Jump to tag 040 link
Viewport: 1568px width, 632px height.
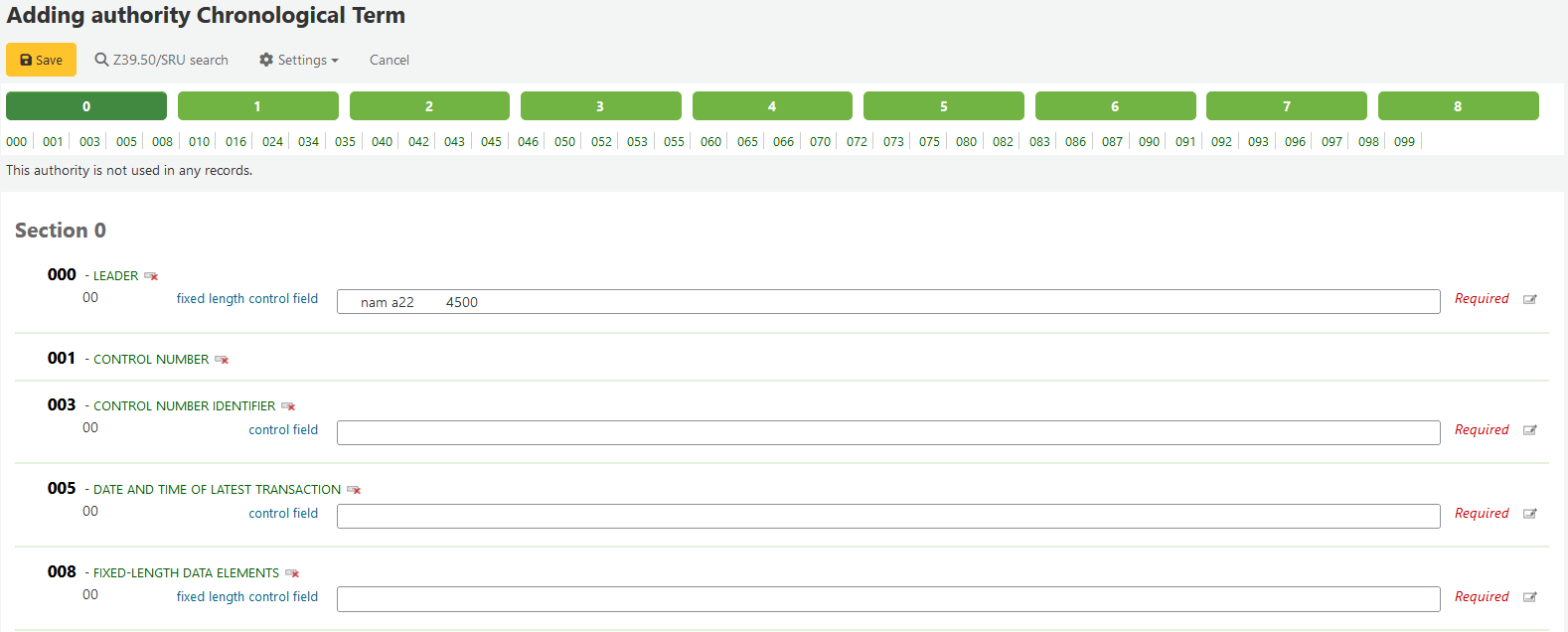click(382, 141)
